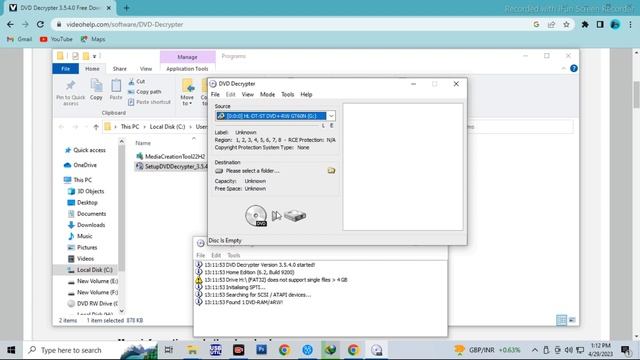The height and width of the screenshot is (360, 640).
Task: Click 'Please select a folder...' destination text
Action: (253, 171)
